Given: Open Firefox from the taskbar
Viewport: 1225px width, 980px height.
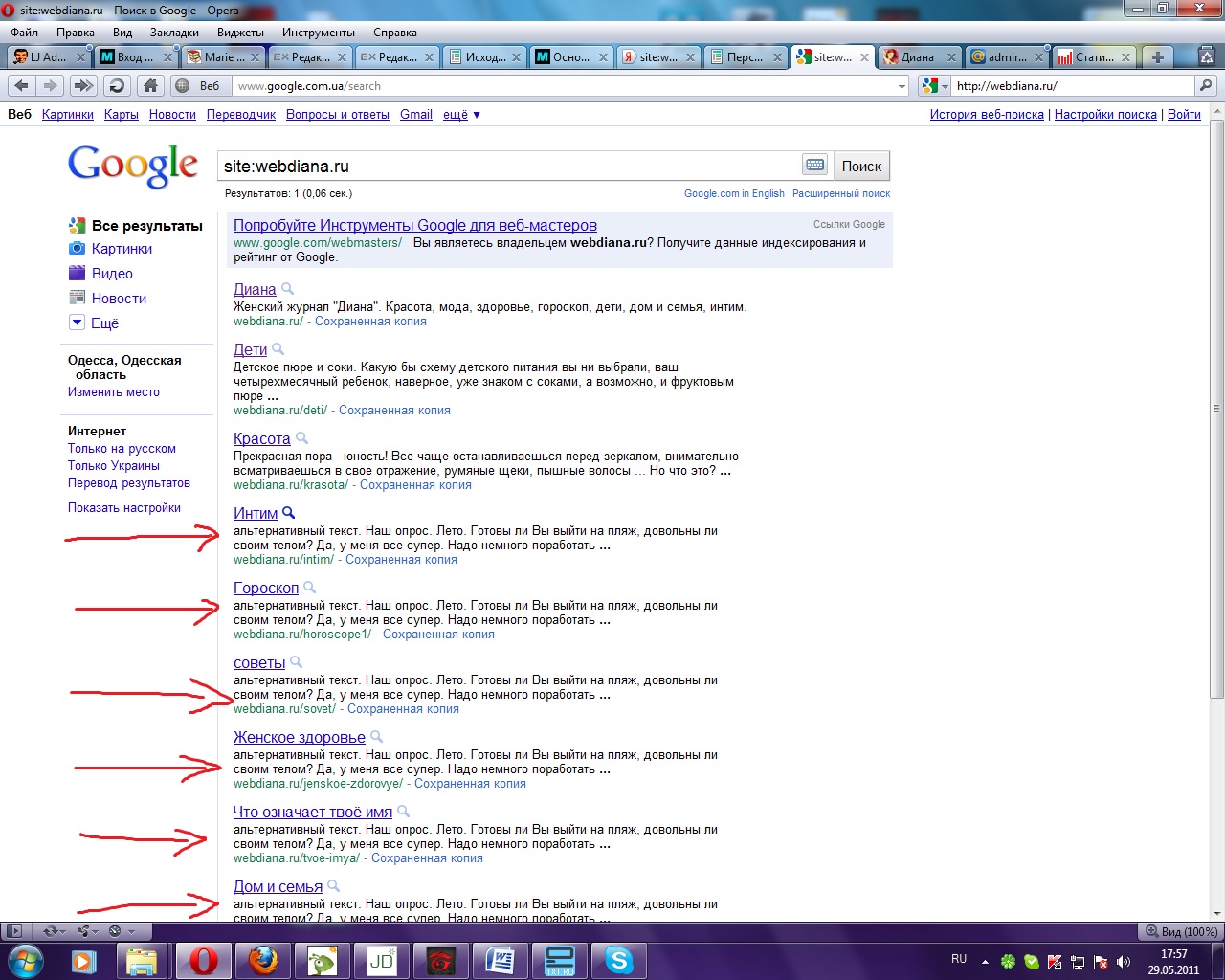Looking at the screenshot, I should tap(262, 960).
